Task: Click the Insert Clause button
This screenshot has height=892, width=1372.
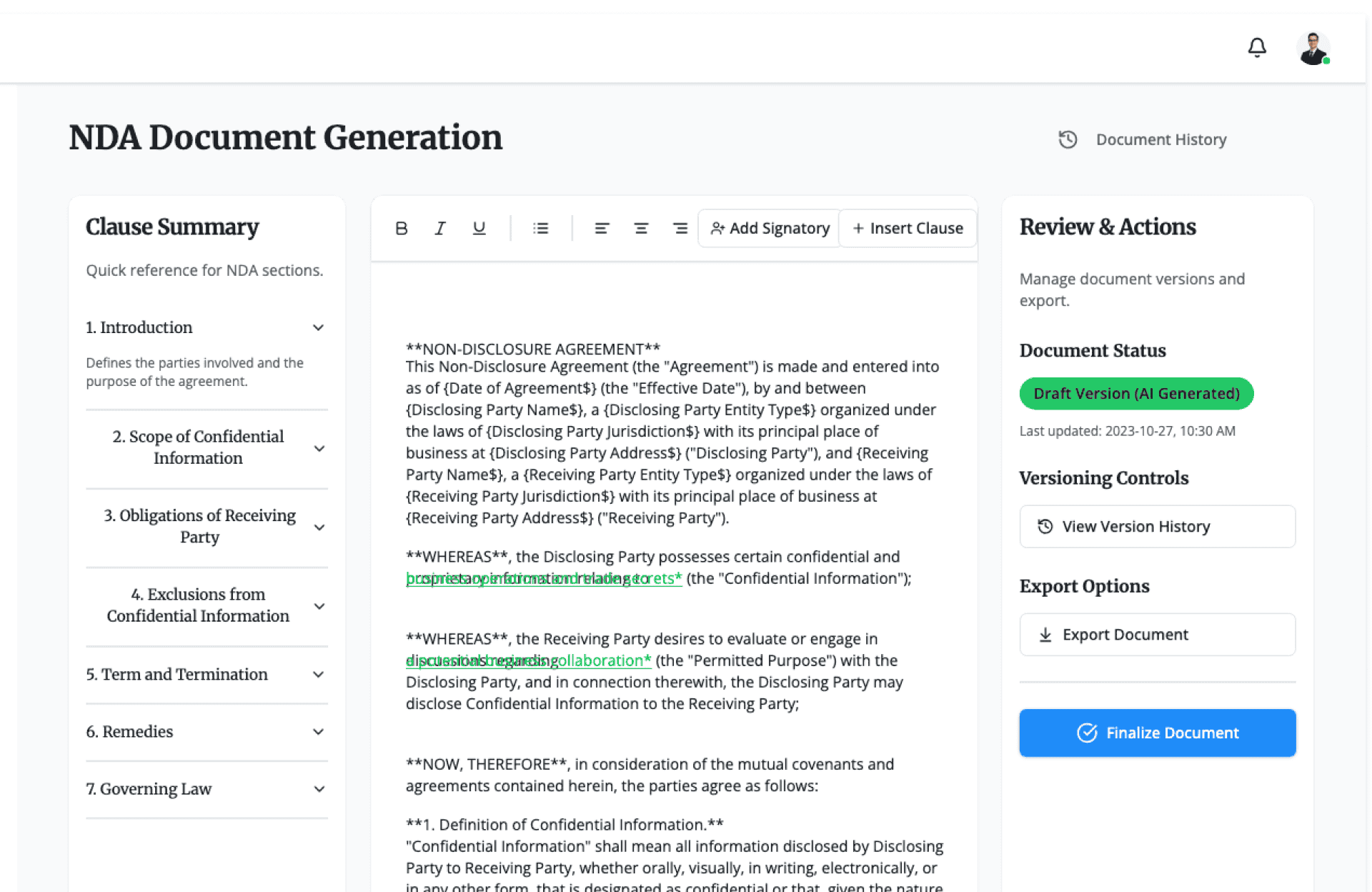Action: click(908, 228)
